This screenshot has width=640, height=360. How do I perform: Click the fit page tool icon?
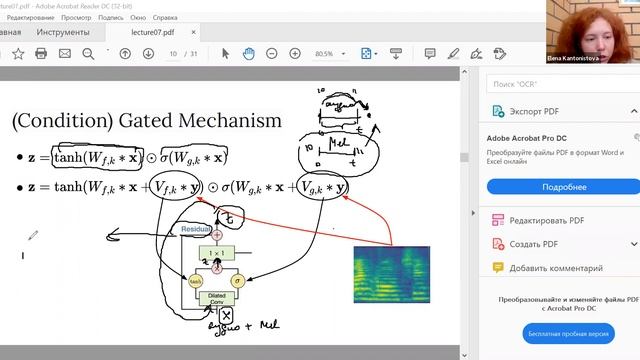366,53
